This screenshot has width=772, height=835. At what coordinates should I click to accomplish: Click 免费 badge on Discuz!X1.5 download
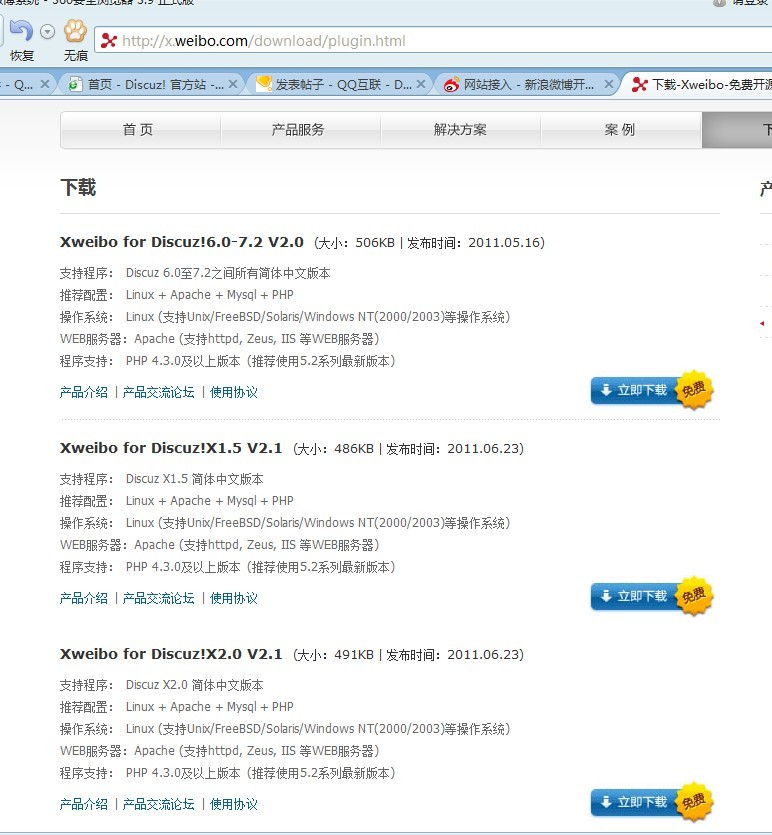[x=694, y=595]
